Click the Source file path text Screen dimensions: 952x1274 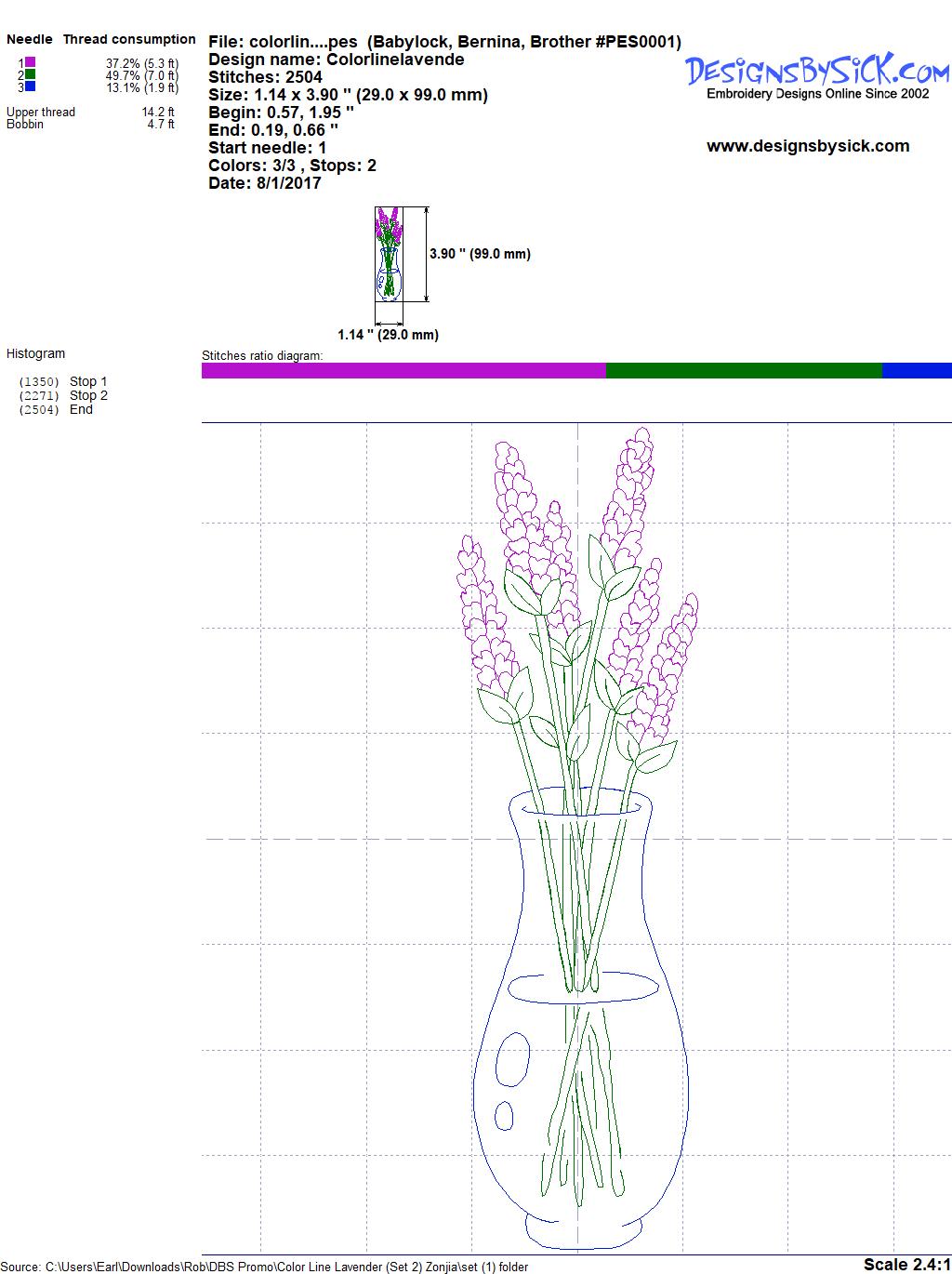coord(264,1267)
